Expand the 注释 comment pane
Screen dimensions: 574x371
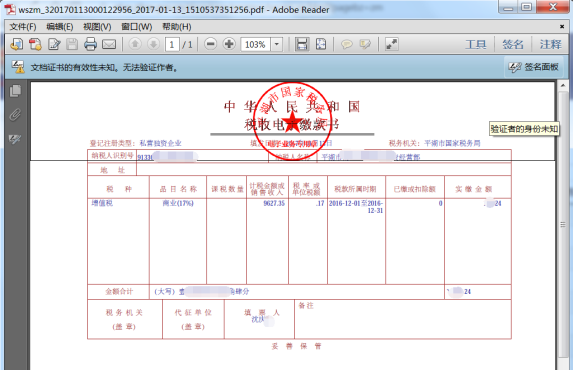click(550, 44)
